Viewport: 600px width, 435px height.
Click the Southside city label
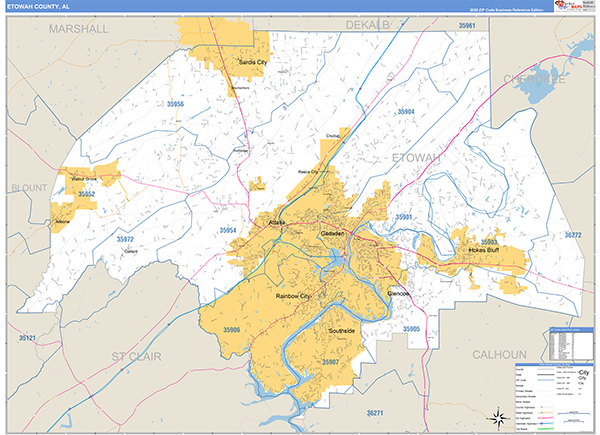342,331
